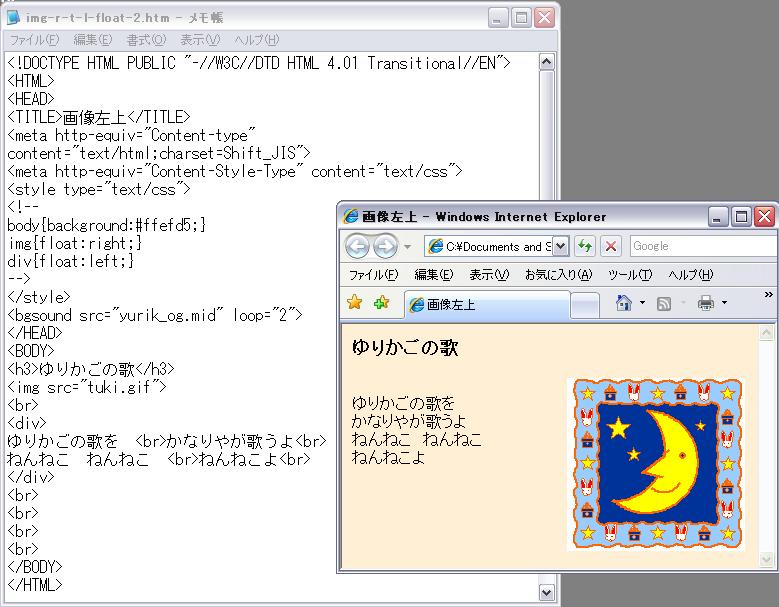This screenshot has width=779, height=607.
Task: Click the Home icon in IE toolbar
Action: [x=623, y=303]
